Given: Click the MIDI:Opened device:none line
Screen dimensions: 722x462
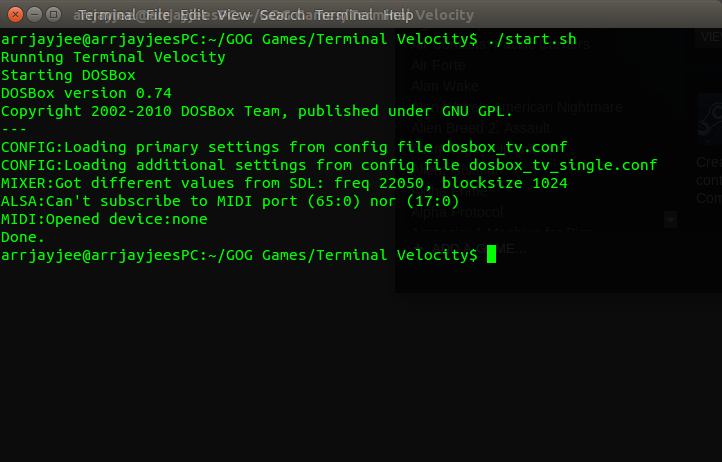Looking at the screenshot, I should click(x=104, y=219).
